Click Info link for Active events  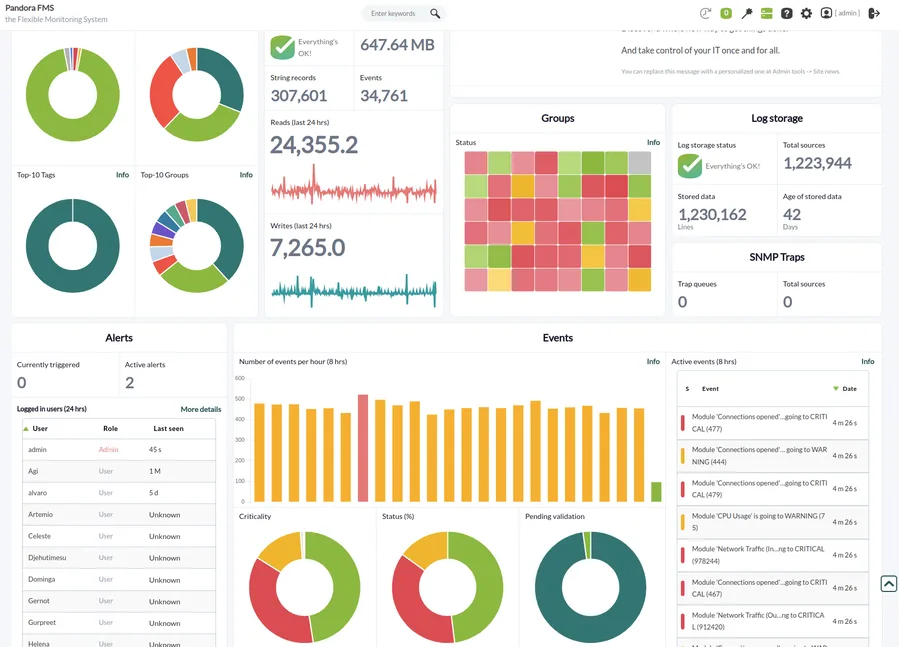(867, 362)
